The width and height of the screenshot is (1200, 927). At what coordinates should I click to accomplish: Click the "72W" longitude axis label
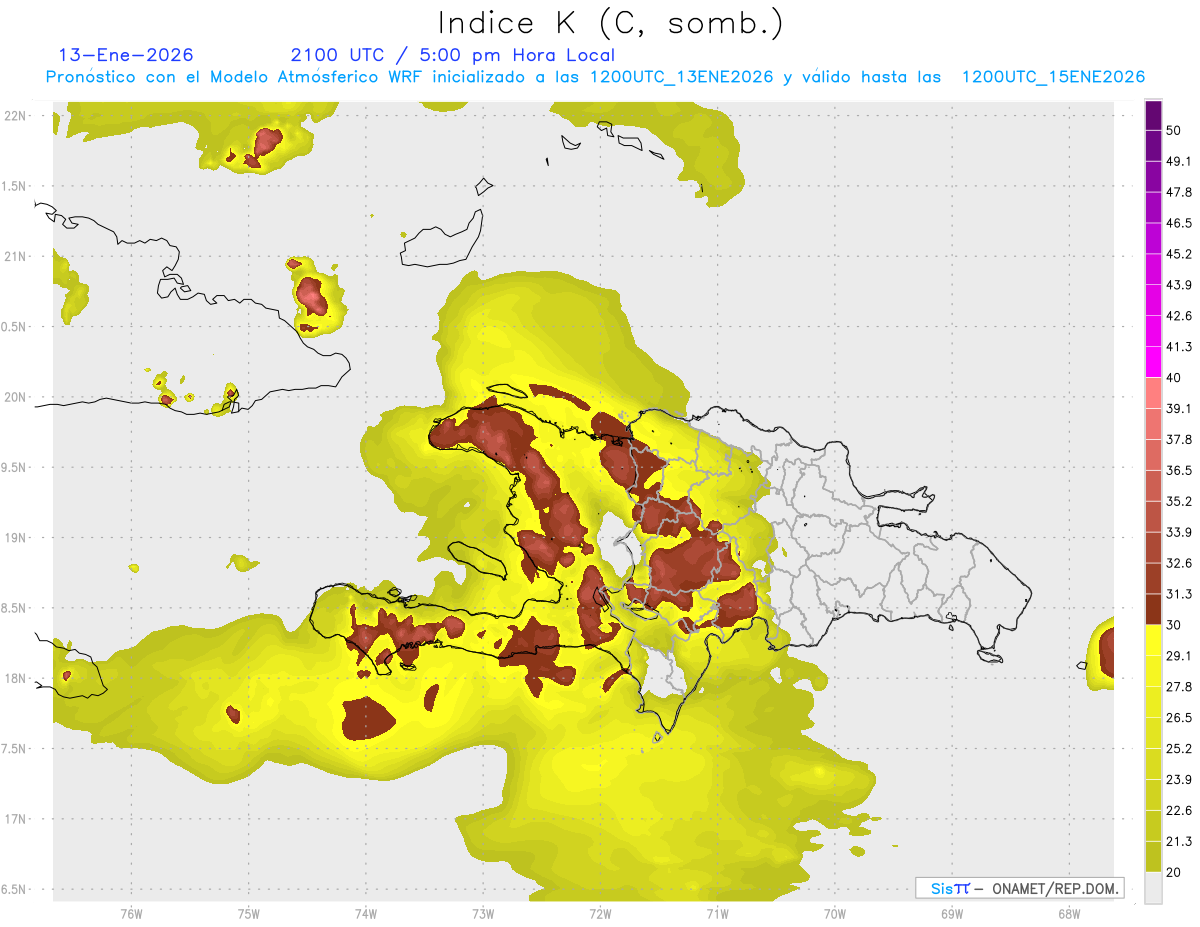600,912
